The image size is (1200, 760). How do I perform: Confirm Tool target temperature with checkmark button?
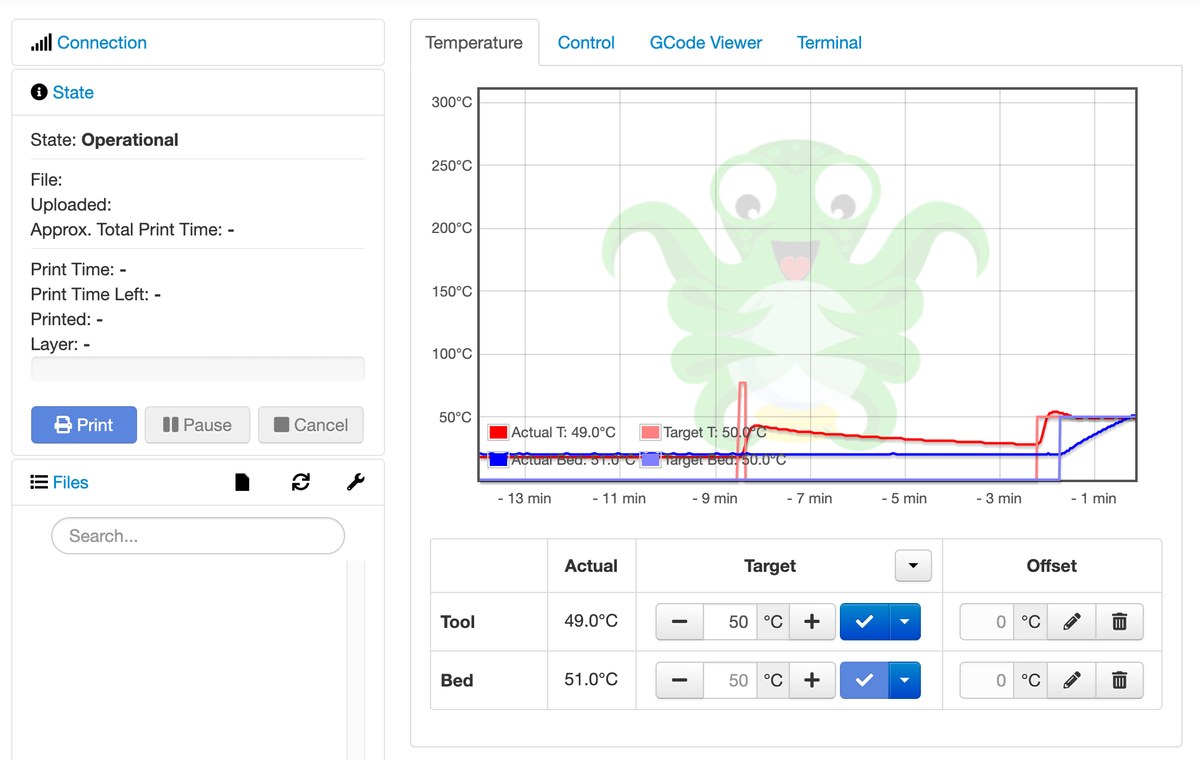864,621
